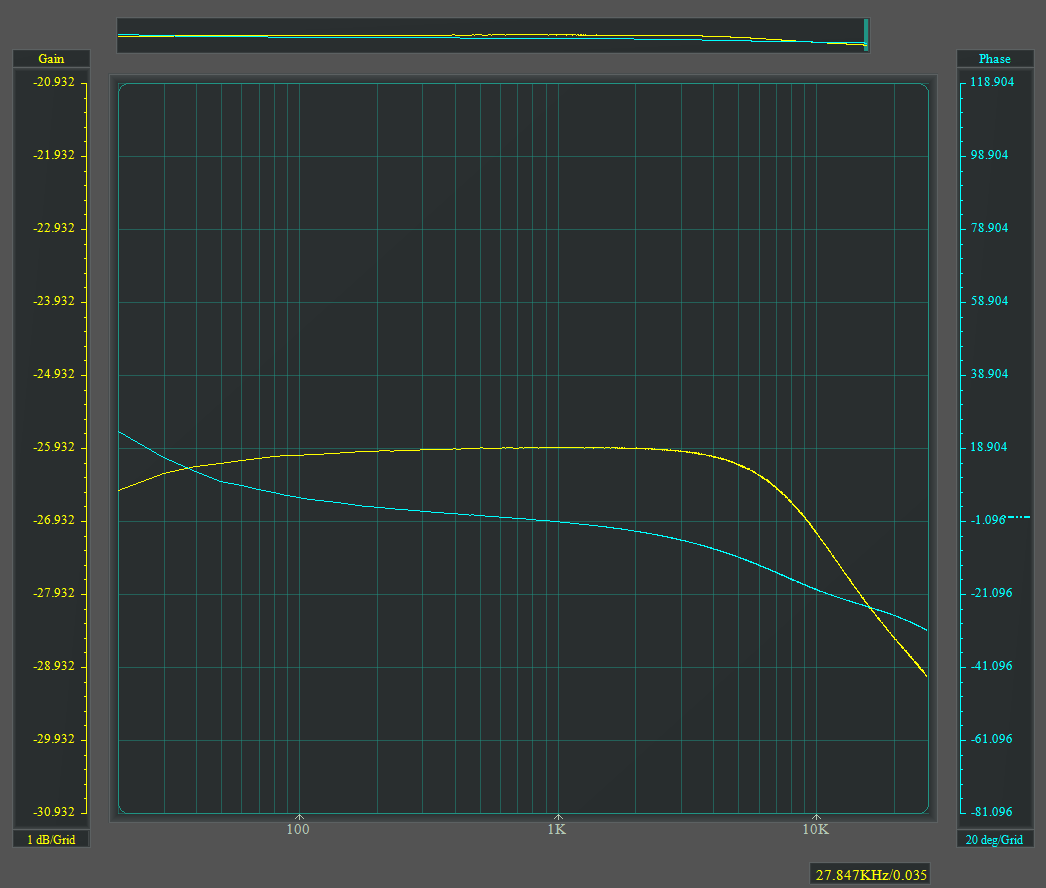1046x888 pixels.
Task: Click the 58.904 phase axis value
Action: 989,301
